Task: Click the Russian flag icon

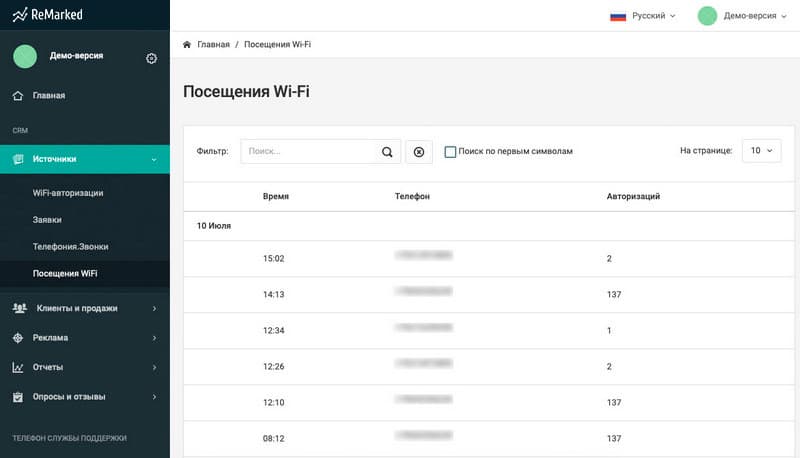Action: [x=618, y=16]
